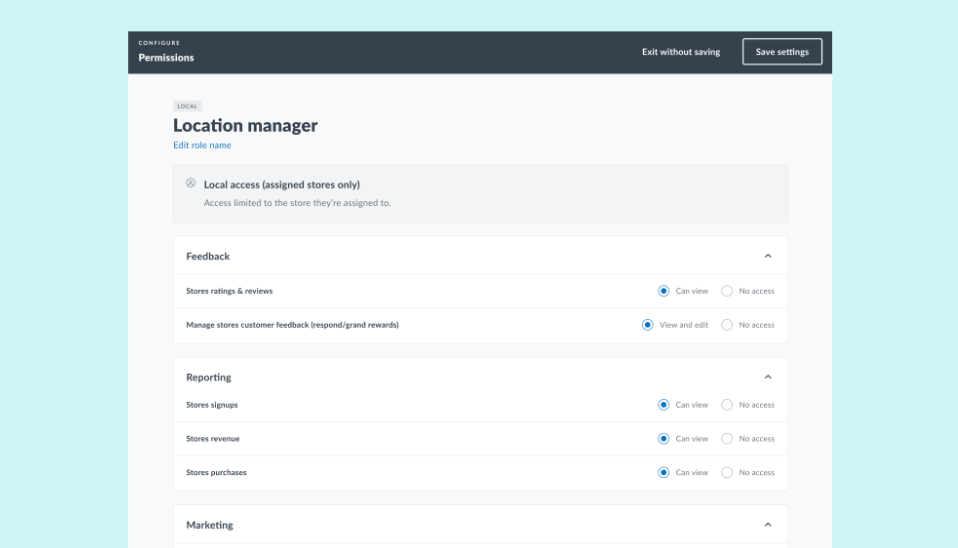The height and width of the screenshot is (548, 958).
Task: Click the Reporting section title
Action: (x=208, y=377)
